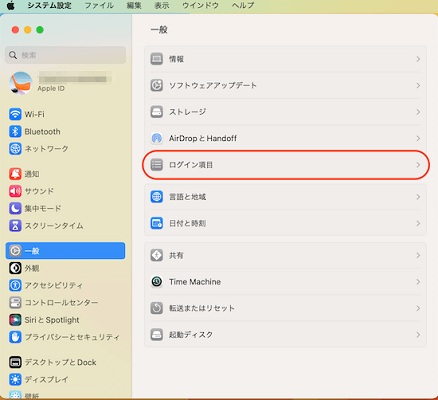Expand the 共有 row chevron
This screenshot has height=400, width=438.
(x=418, y=255)
